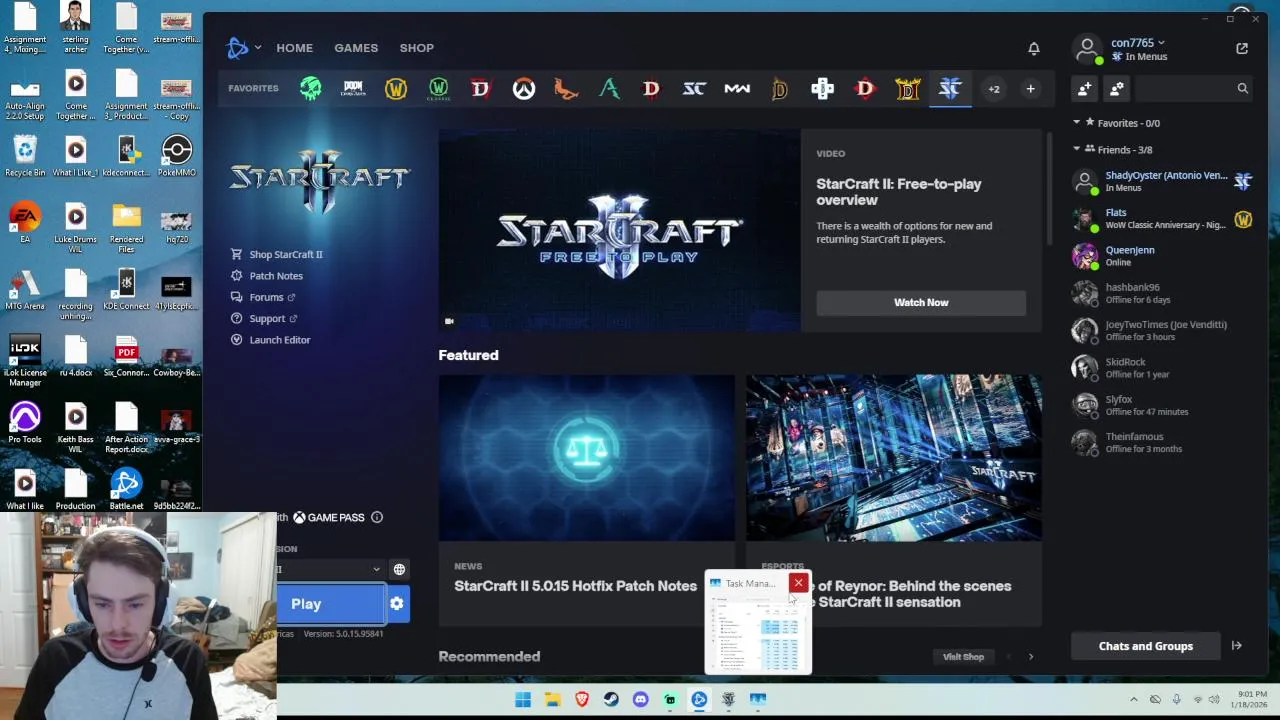Go to the HOME tab
This screenshot has height=720, width=1280.
tap(295, 48)
